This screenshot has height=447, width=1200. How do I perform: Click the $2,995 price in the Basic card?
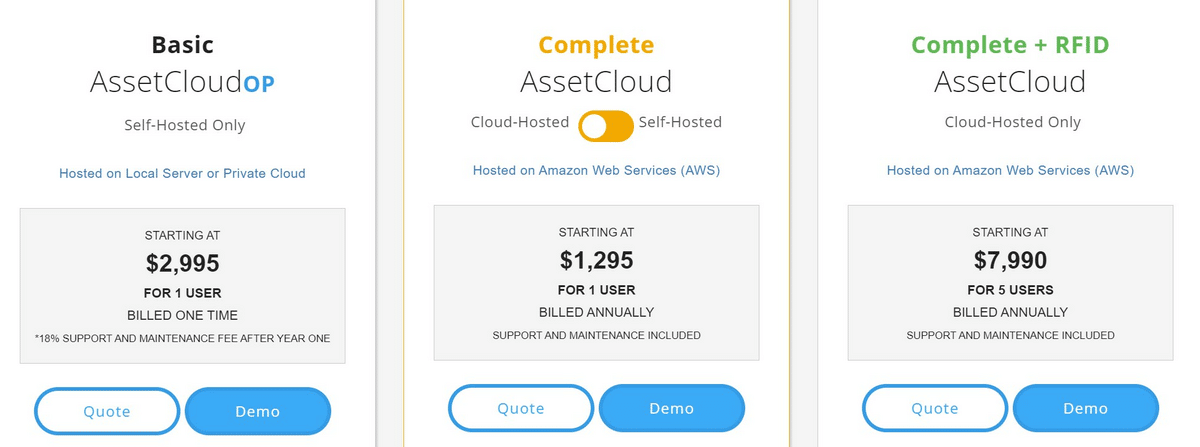pyautogui.click(x=182, y=264)
